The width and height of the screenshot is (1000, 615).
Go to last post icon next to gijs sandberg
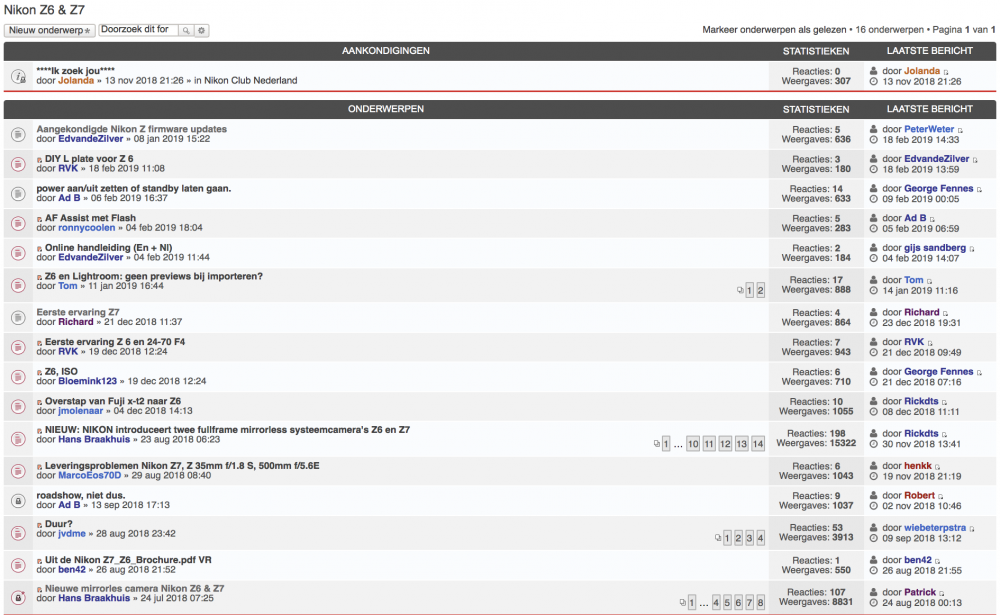(972, 249)
